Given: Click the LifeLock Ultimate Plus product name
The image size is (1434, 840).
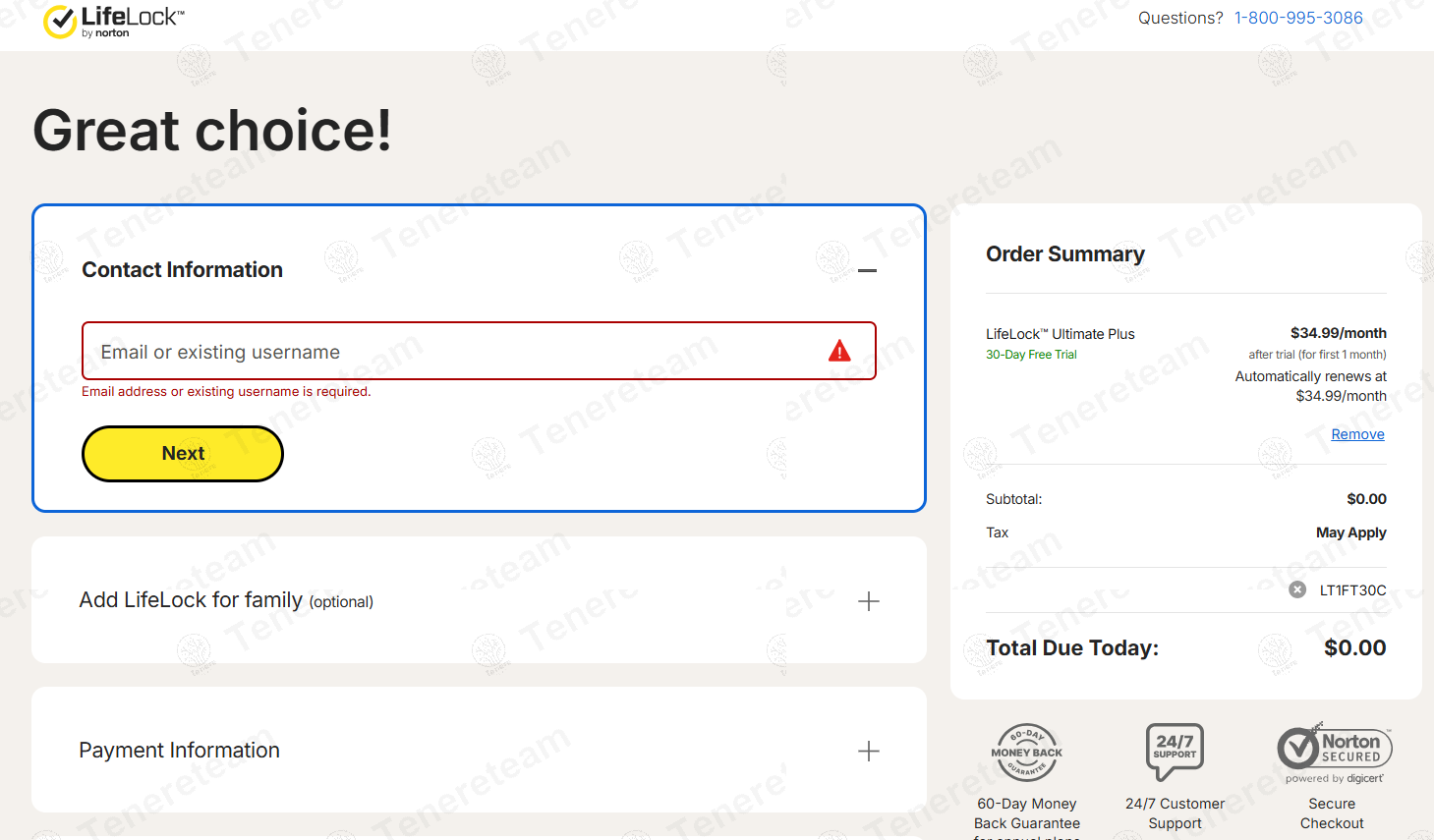Looking at the screenshot, I should pyautogui.click(x=1060, y=334).
